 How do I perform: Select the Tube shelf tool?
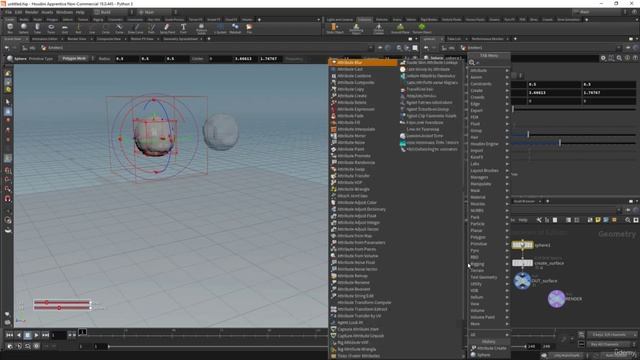[37, 28]
